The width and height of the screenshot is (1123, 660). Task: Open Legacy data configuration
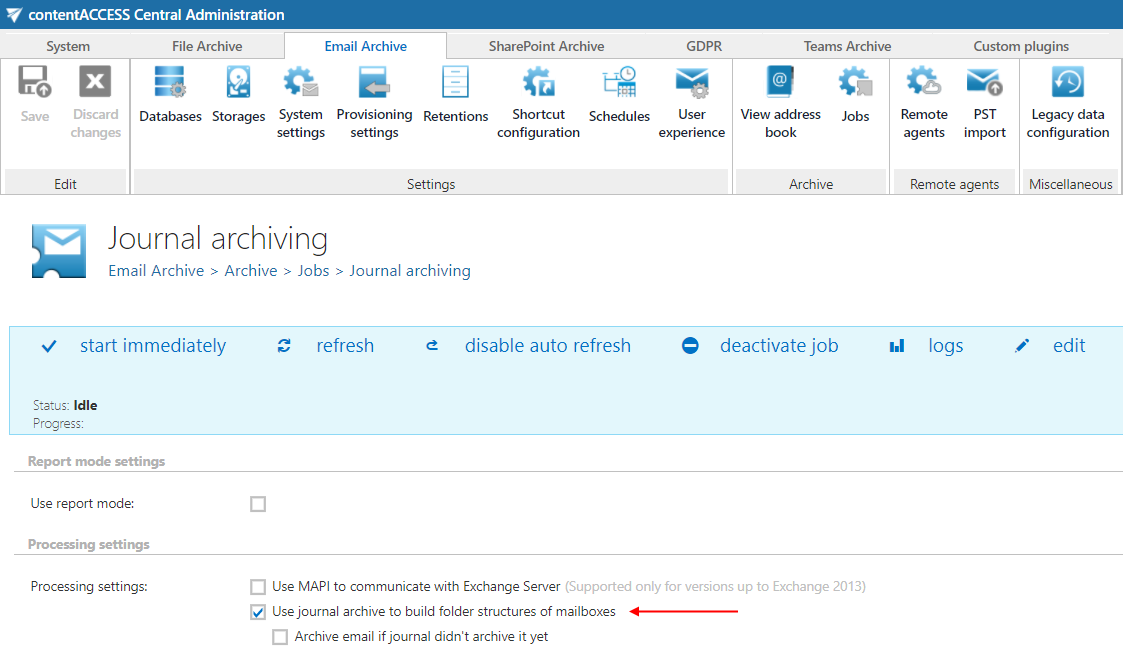point(1068,84)
